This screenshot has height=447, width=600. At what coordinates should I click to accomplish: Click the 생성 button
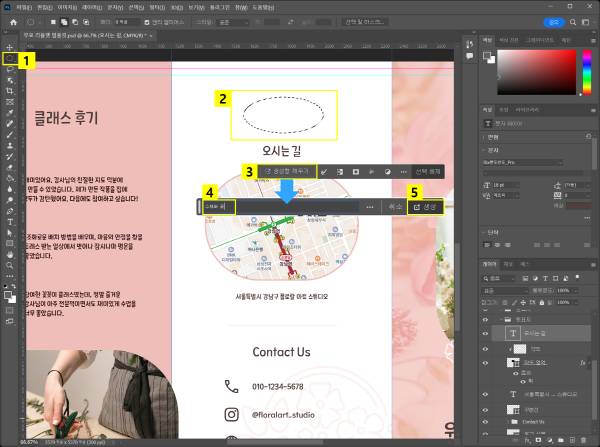coord(425,206)
